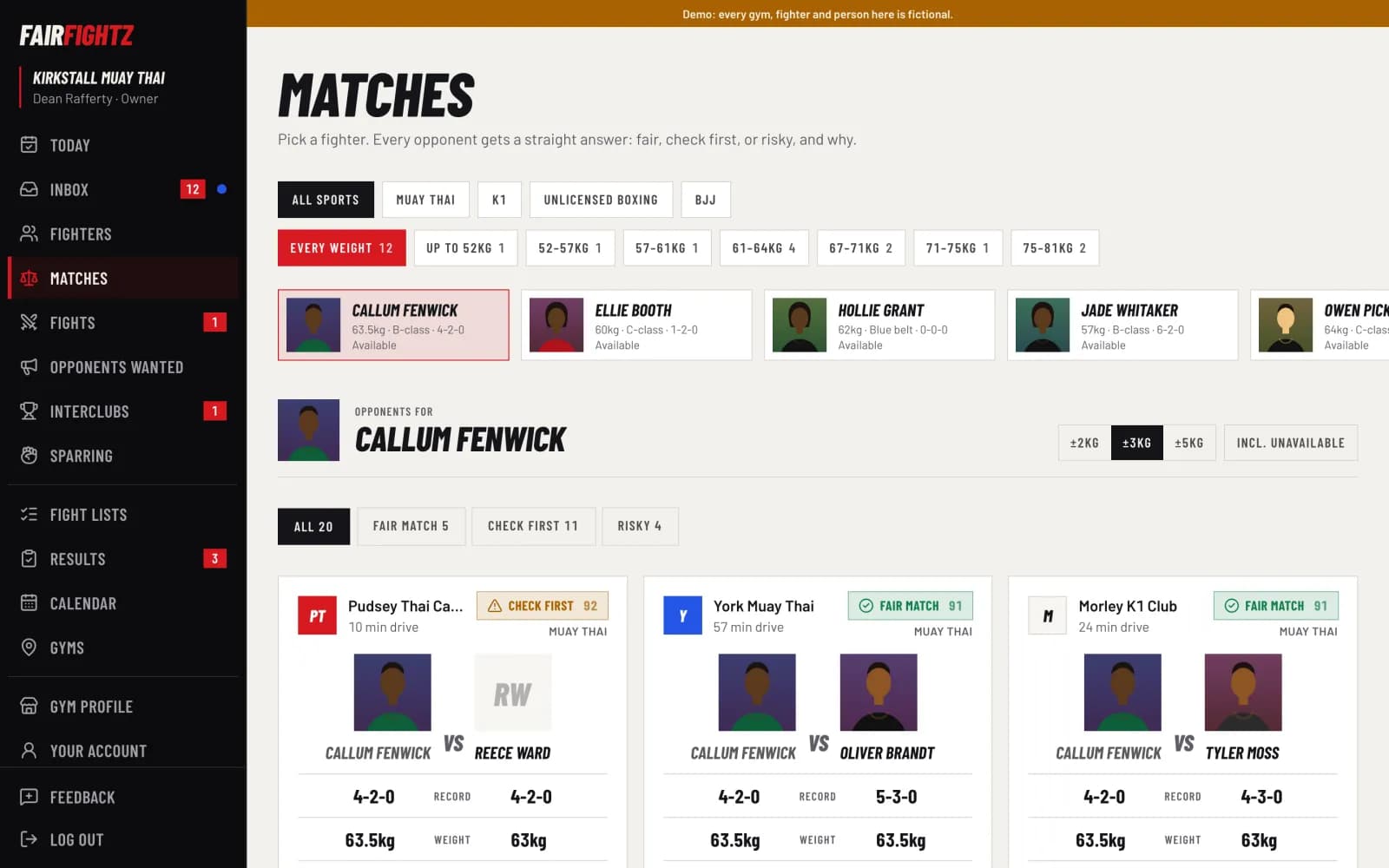This screenshot has width=1389, height=868.
Task: Open Inbox tray icon
Action: (29, 189)
